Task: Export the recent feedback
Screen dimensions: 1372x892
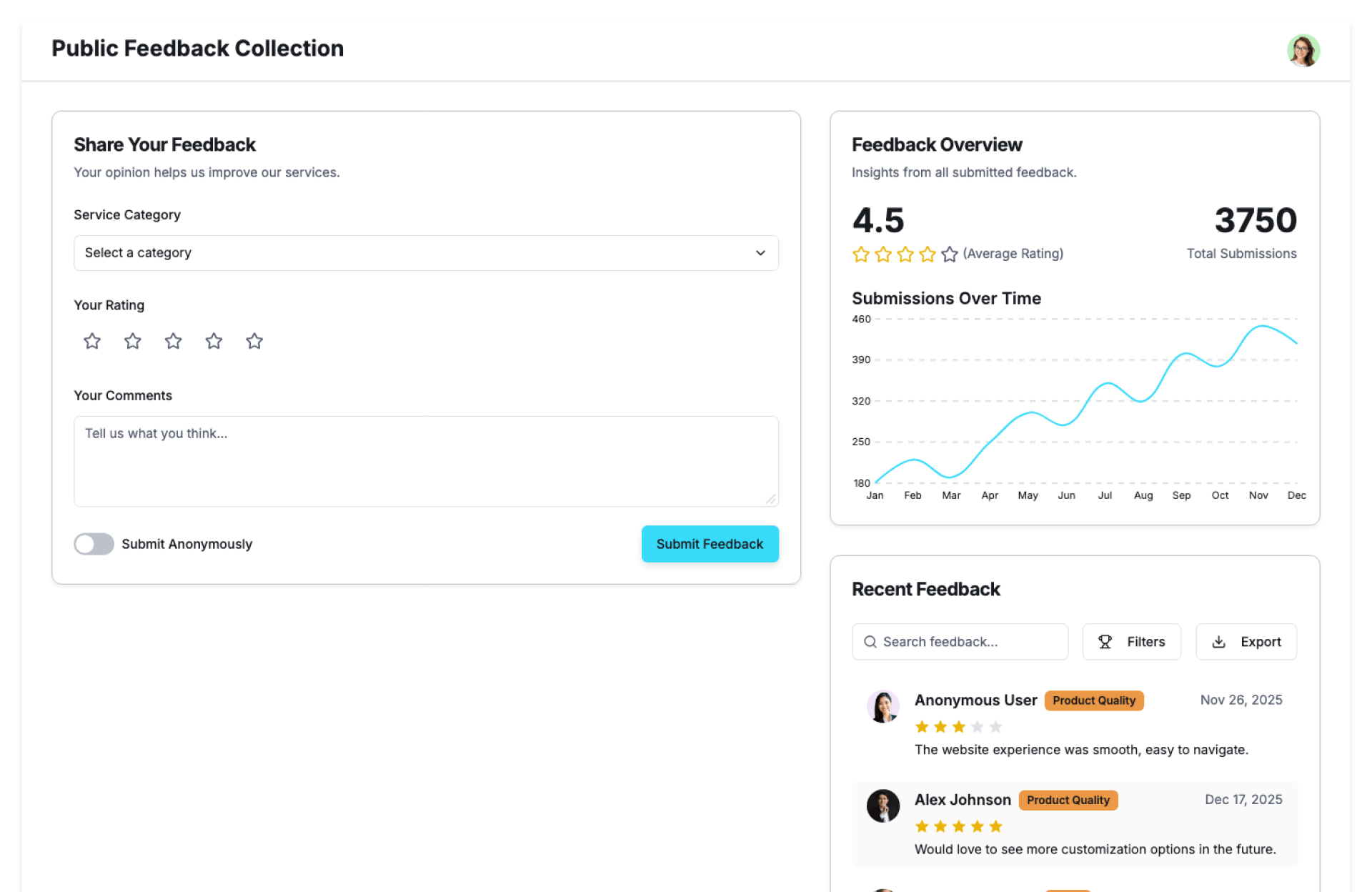Action: (1246, 642)
